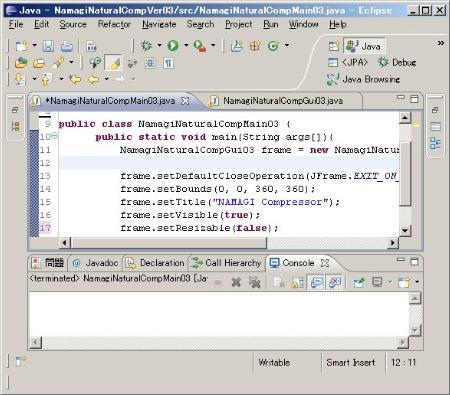Close the NamagiNaturalCompMain03.java editor tab
The image size is (450, 395).
(x=185, y=101)
